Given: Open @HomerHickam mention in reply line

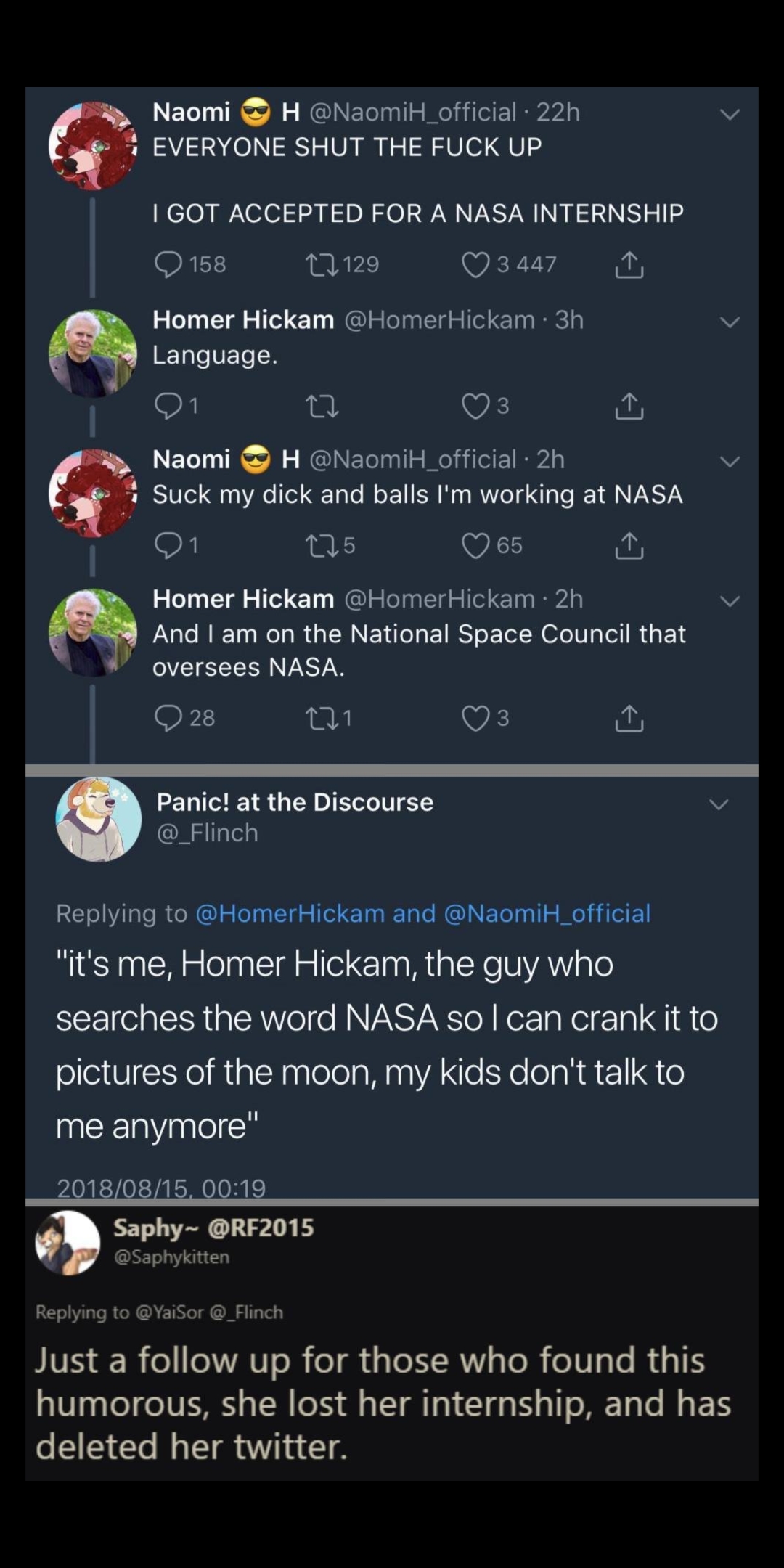Looking at the screenshot, I should (x=290, y=913).
